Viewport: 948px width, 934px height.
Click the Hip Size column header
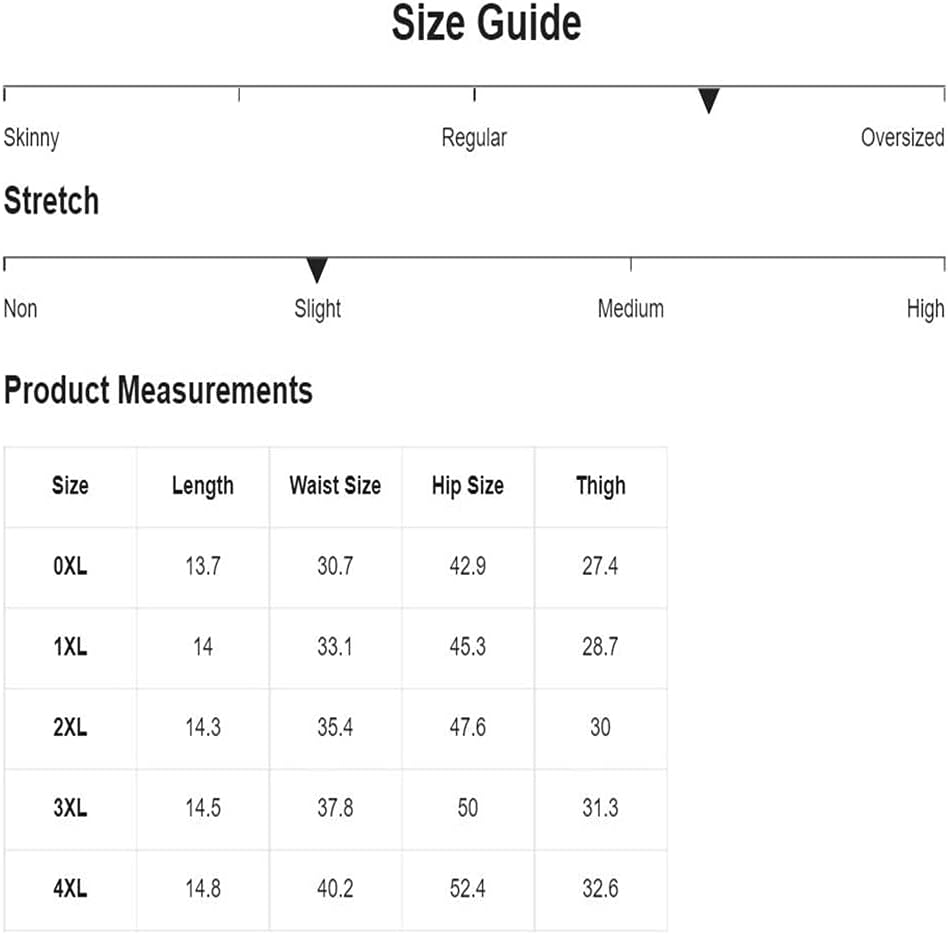coord(468,487)
